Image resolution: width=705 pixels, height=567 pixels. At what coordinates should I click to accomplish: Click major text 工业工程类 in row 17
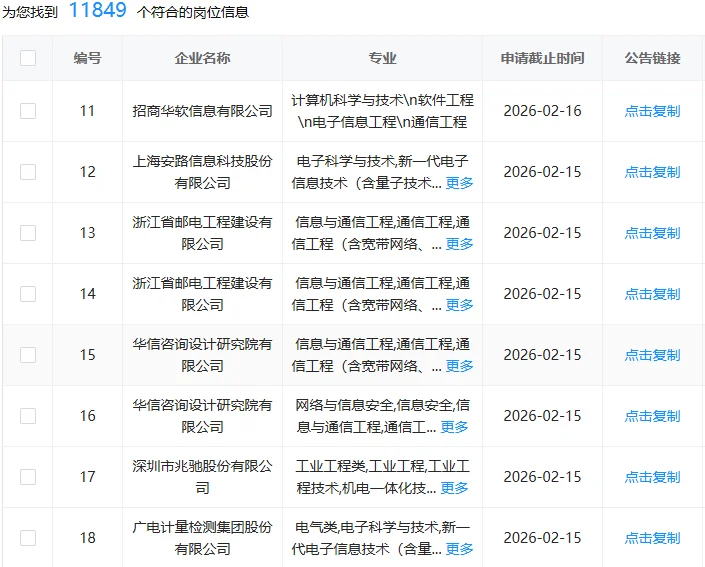[330, 466]
